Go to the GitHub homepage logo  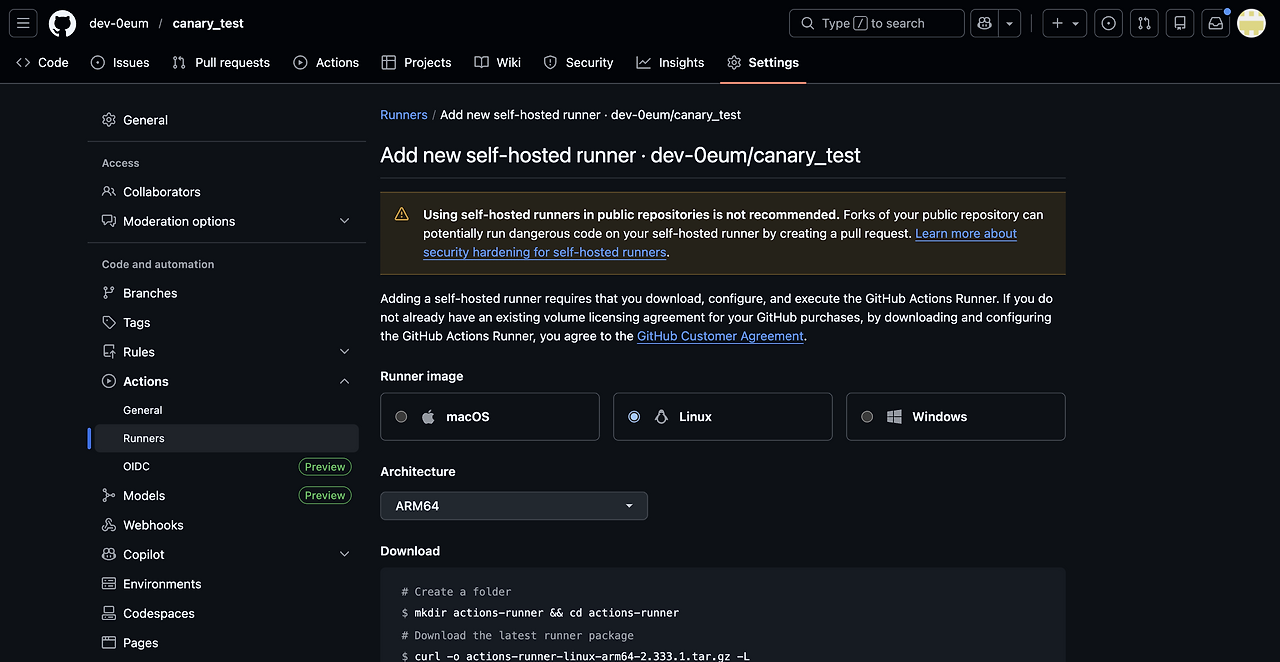pos(63,23)
